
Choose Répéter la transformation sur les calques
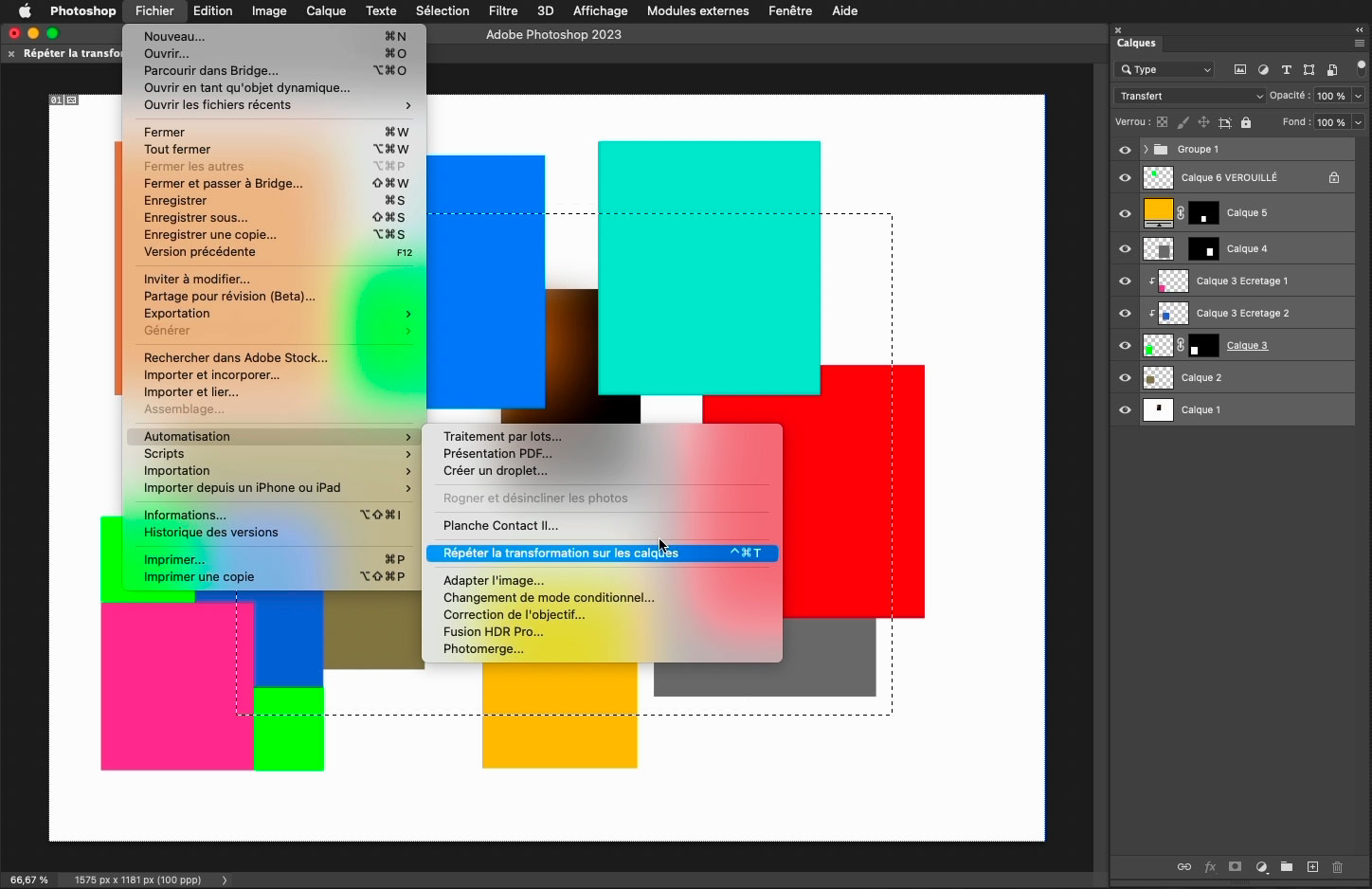(602, 553)
